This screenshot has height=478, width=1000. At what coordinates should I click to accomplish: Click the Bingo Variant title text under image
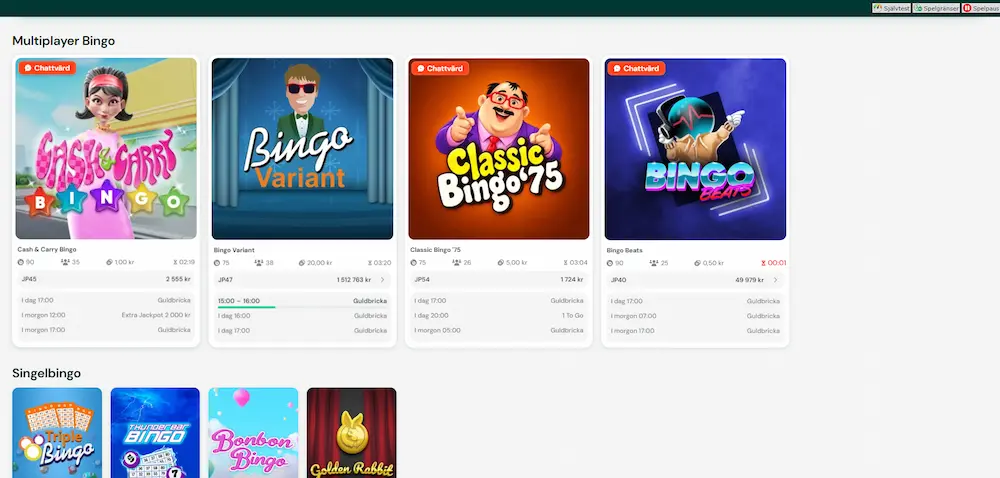[234, 250]
